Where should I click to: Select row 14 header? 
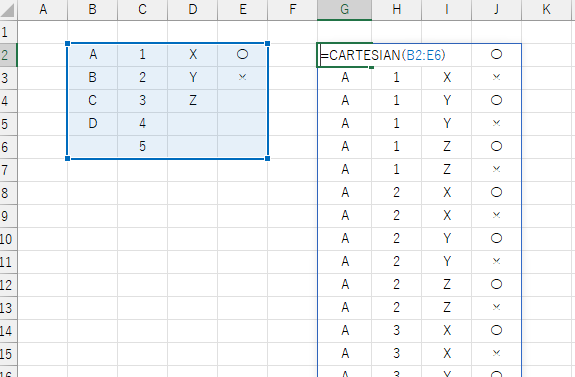coord(8,331)
